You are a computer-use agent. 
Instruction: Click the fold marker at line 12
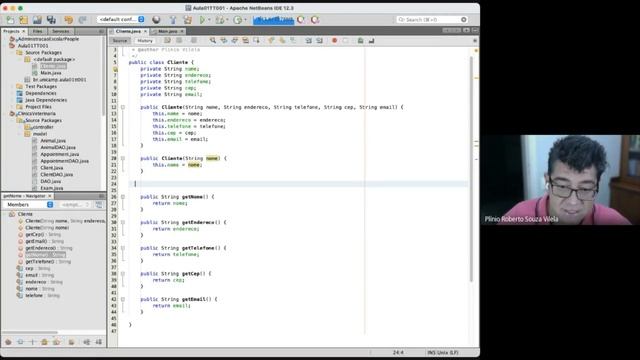[122, 107]
